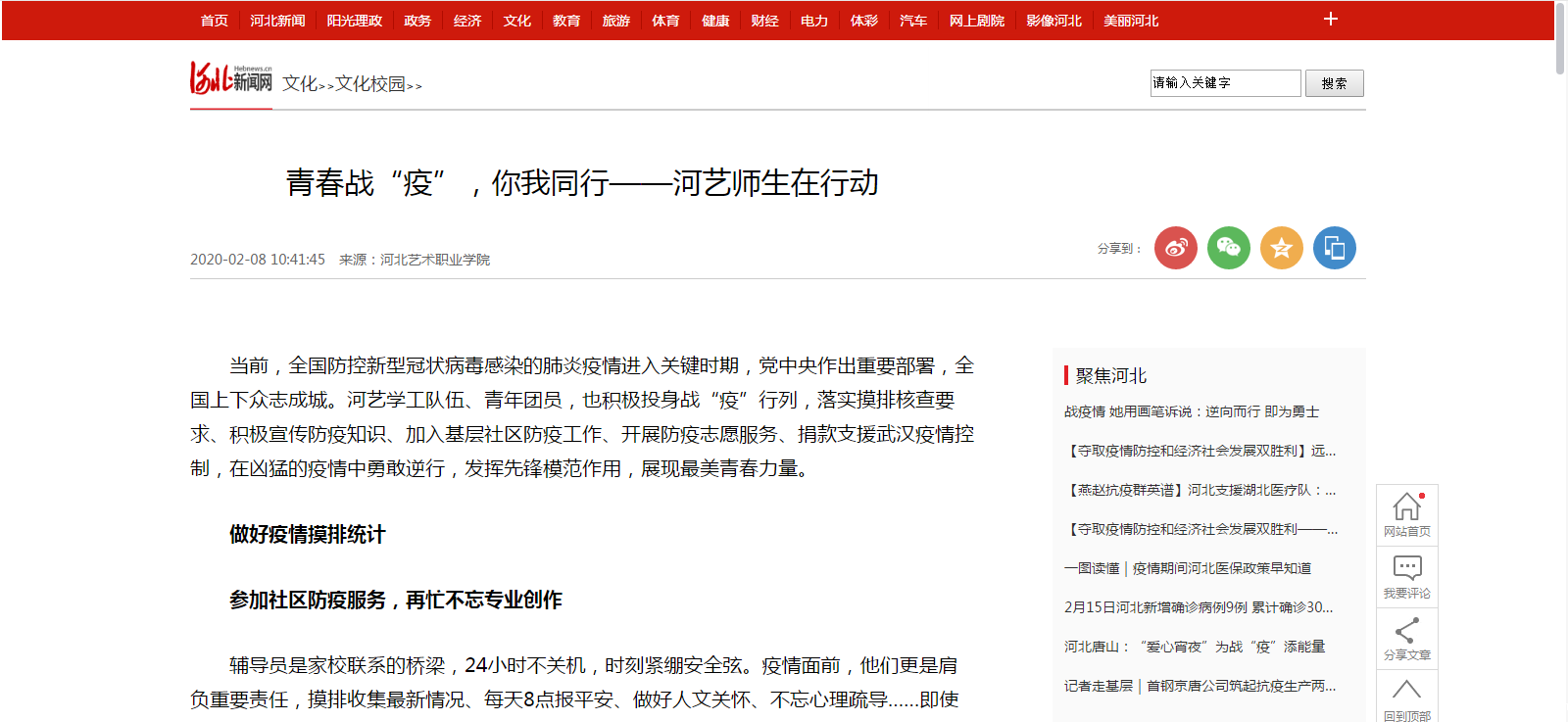Screen dimensions: 1568x722
Task: Click the Hebei News logo
Action: (x=231, y=78)
